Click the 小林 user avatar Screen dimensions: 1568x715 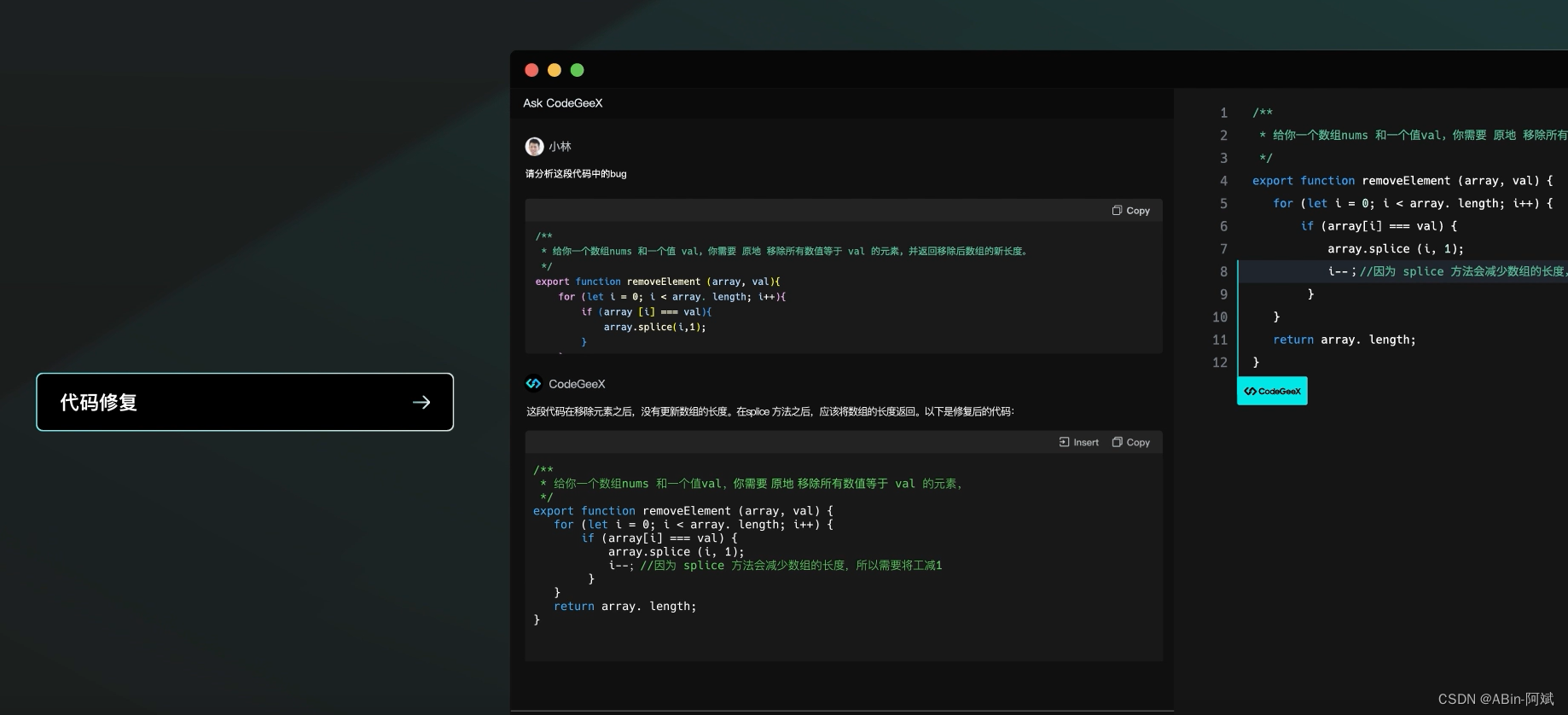coord(534,147)
